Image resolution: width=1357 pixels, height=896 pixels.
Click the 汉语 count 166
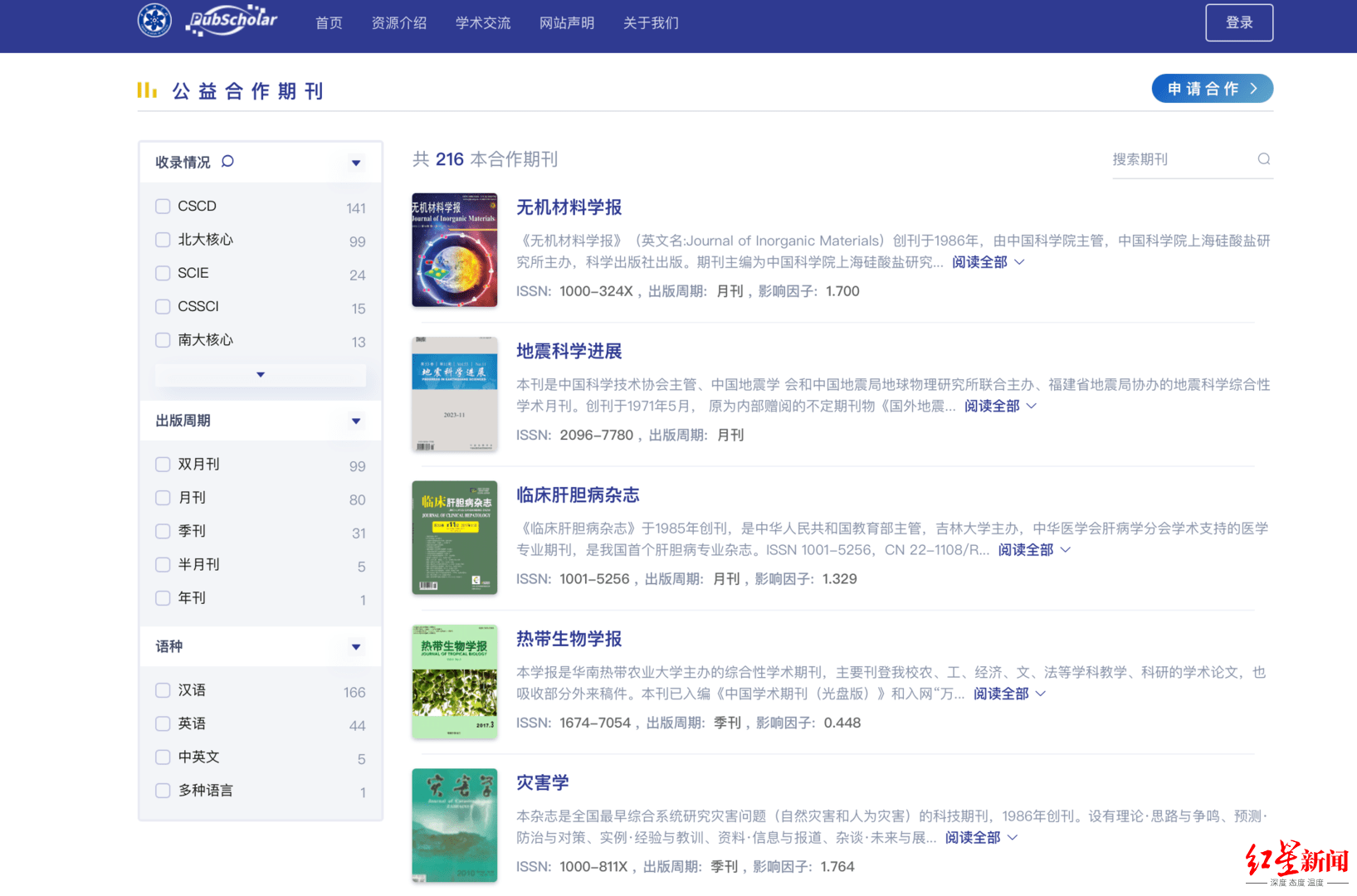click(x=354, y=692)
